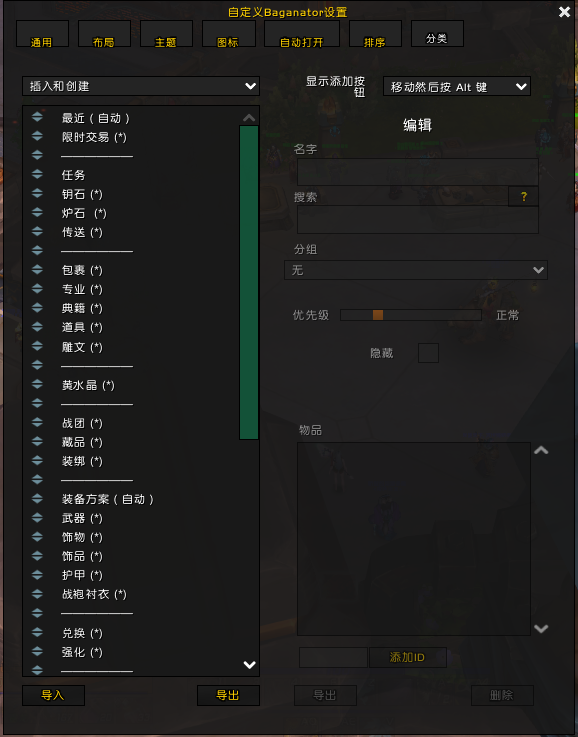The height and width of the screenshot is (737, 578).
Task: Click the reorder handle beside 战袍衬衣
Action: [x=37, y=594]
